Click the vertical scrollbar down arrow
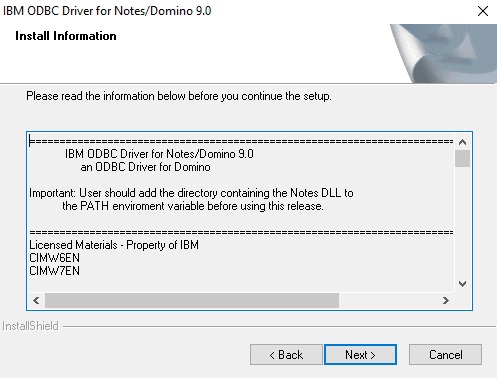Image resolution: width=497 pixels, height=378 pixels. coord(462,284)
